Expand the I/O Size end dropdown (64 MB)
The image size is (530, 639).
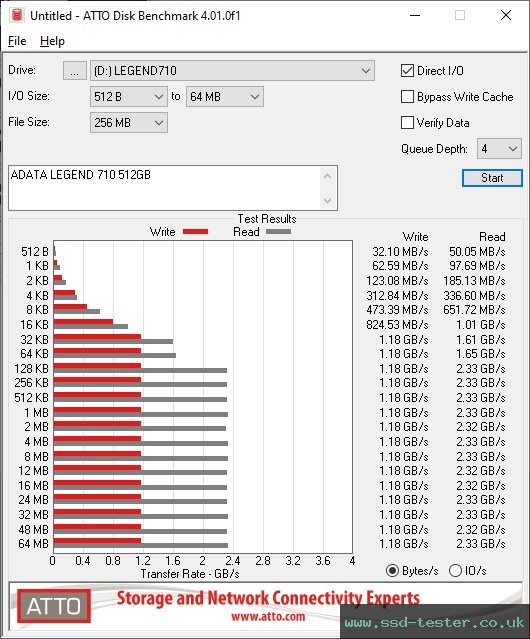click(225, 97)
